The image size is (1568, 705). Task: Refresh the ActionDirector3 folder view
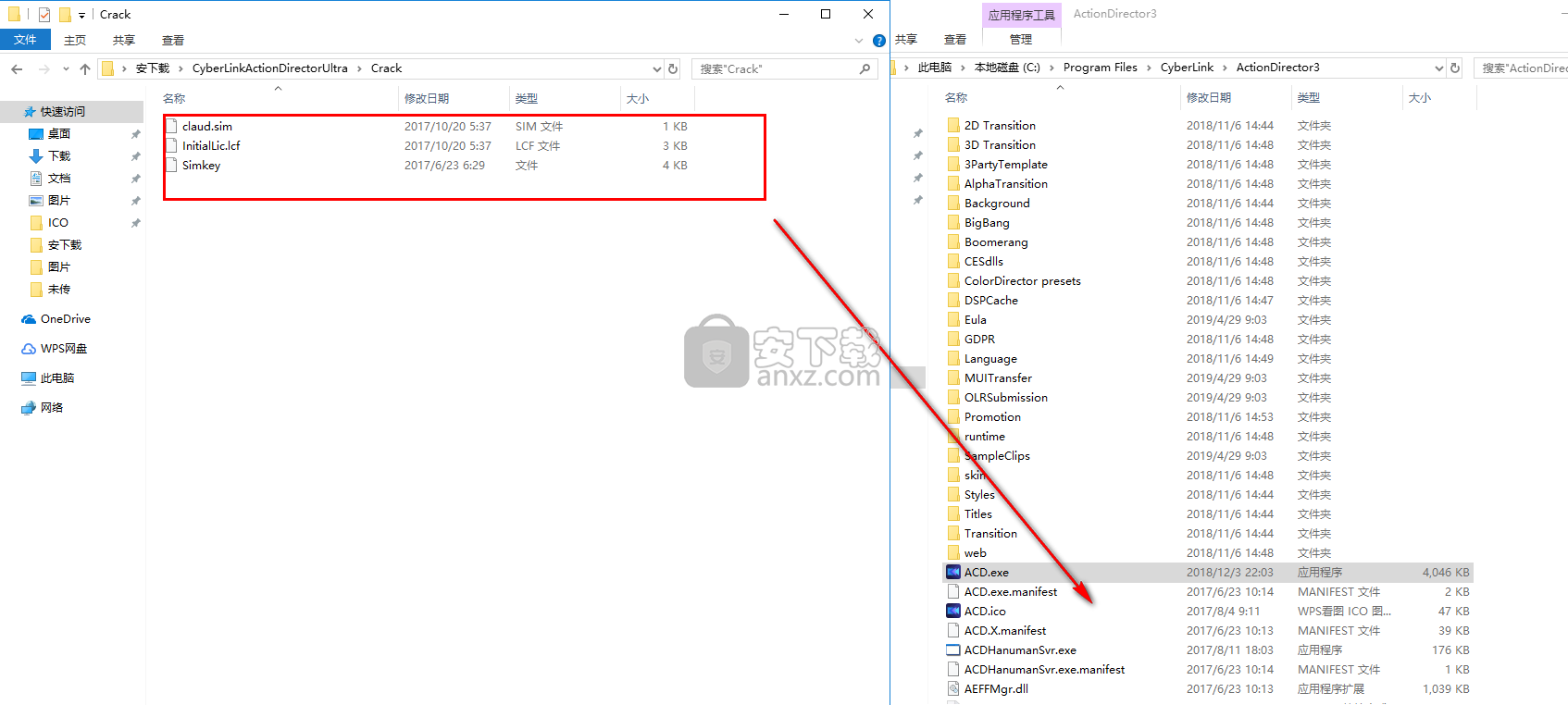pos(1455,68)
